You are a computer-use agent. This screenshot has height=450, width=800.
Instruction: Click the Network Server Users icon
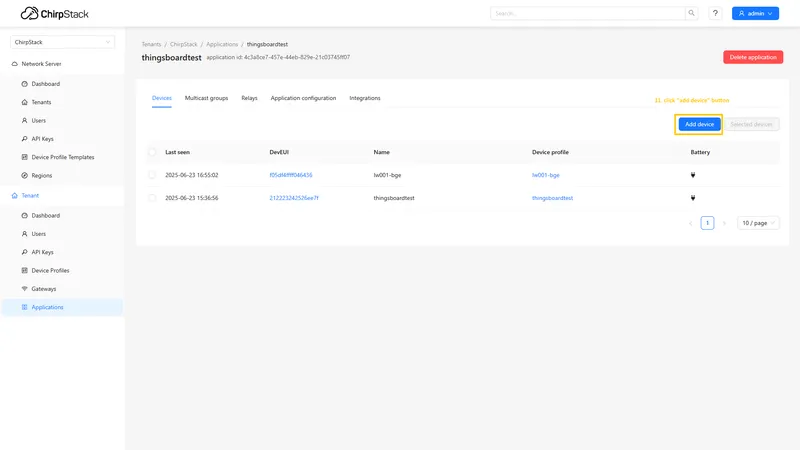coord(24,120)
